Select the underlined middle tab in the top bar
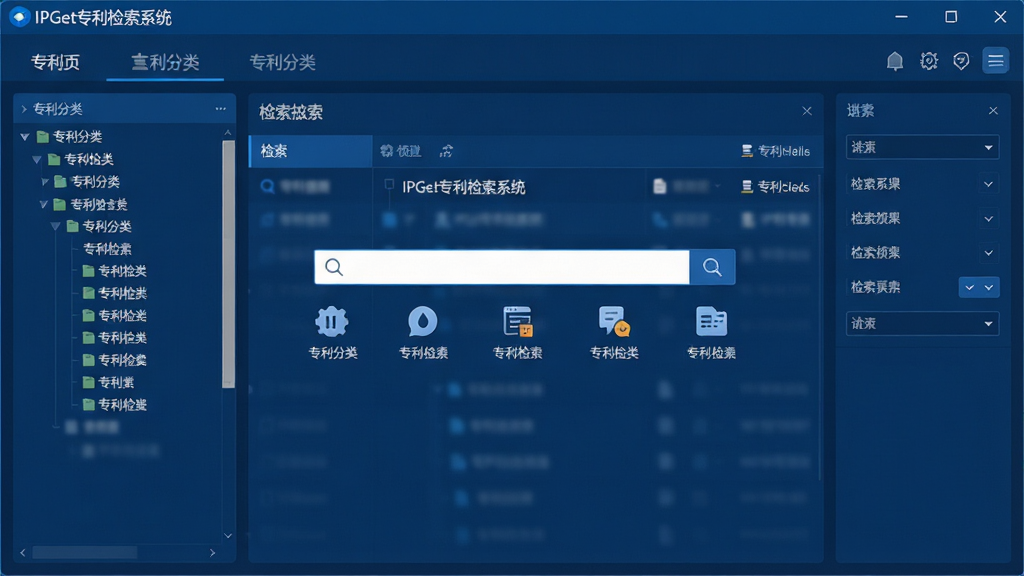Screen dimensions: 1024x576 pyautogui.click(x=165, y=62)
